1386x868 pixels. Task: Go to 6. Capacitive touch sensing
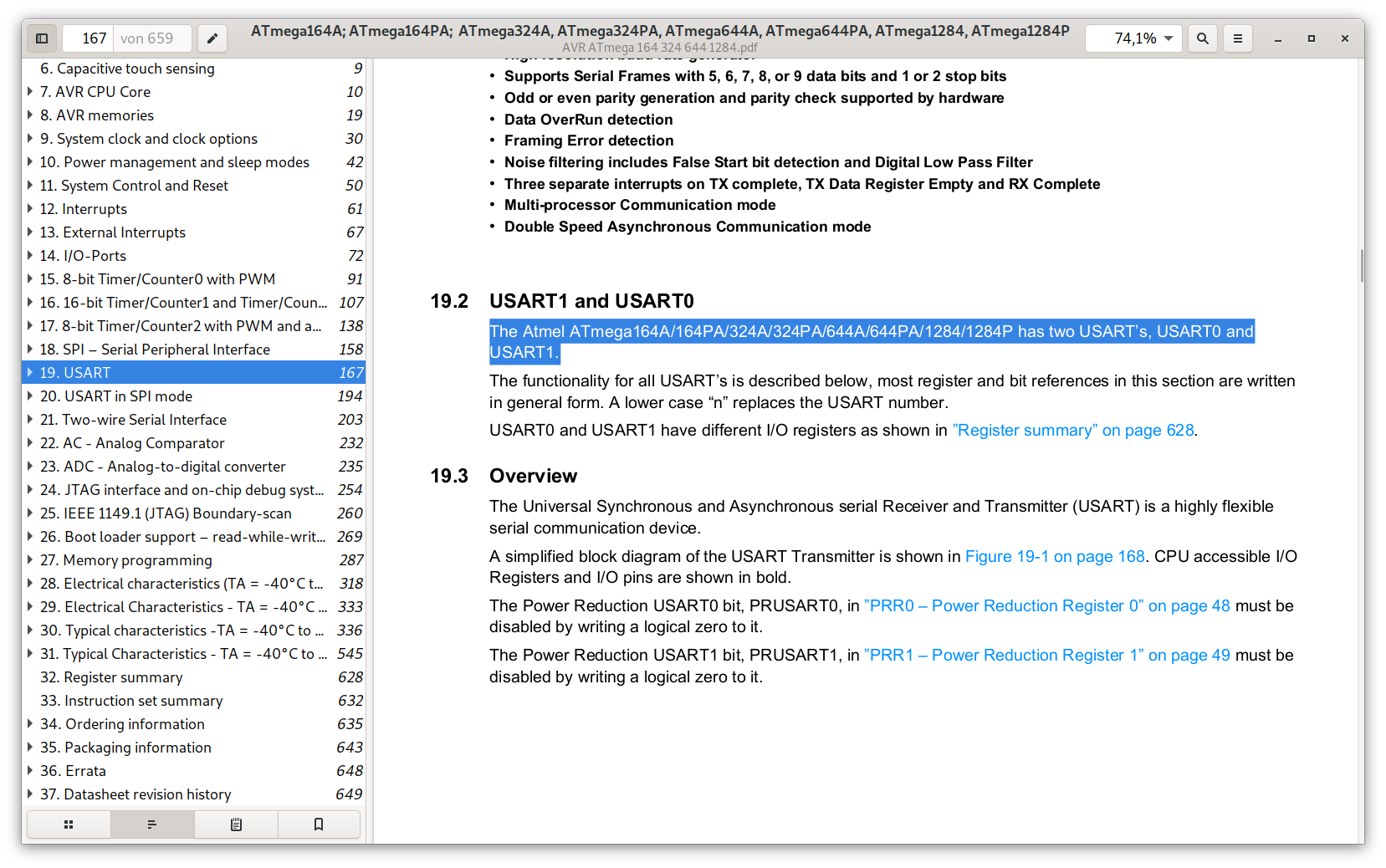(194, 69)
